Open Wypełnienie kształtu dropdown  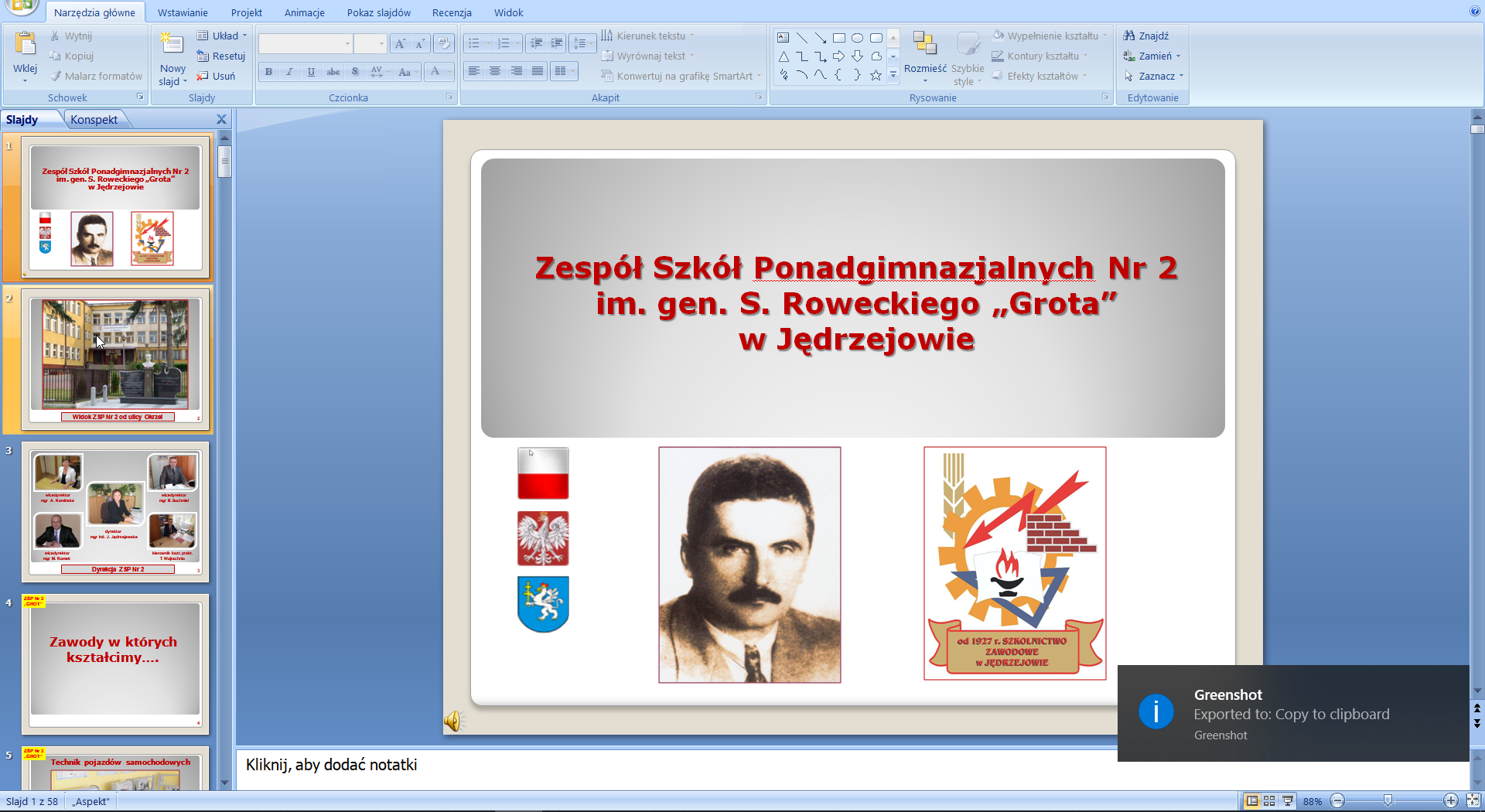(x=1050, y=36)
